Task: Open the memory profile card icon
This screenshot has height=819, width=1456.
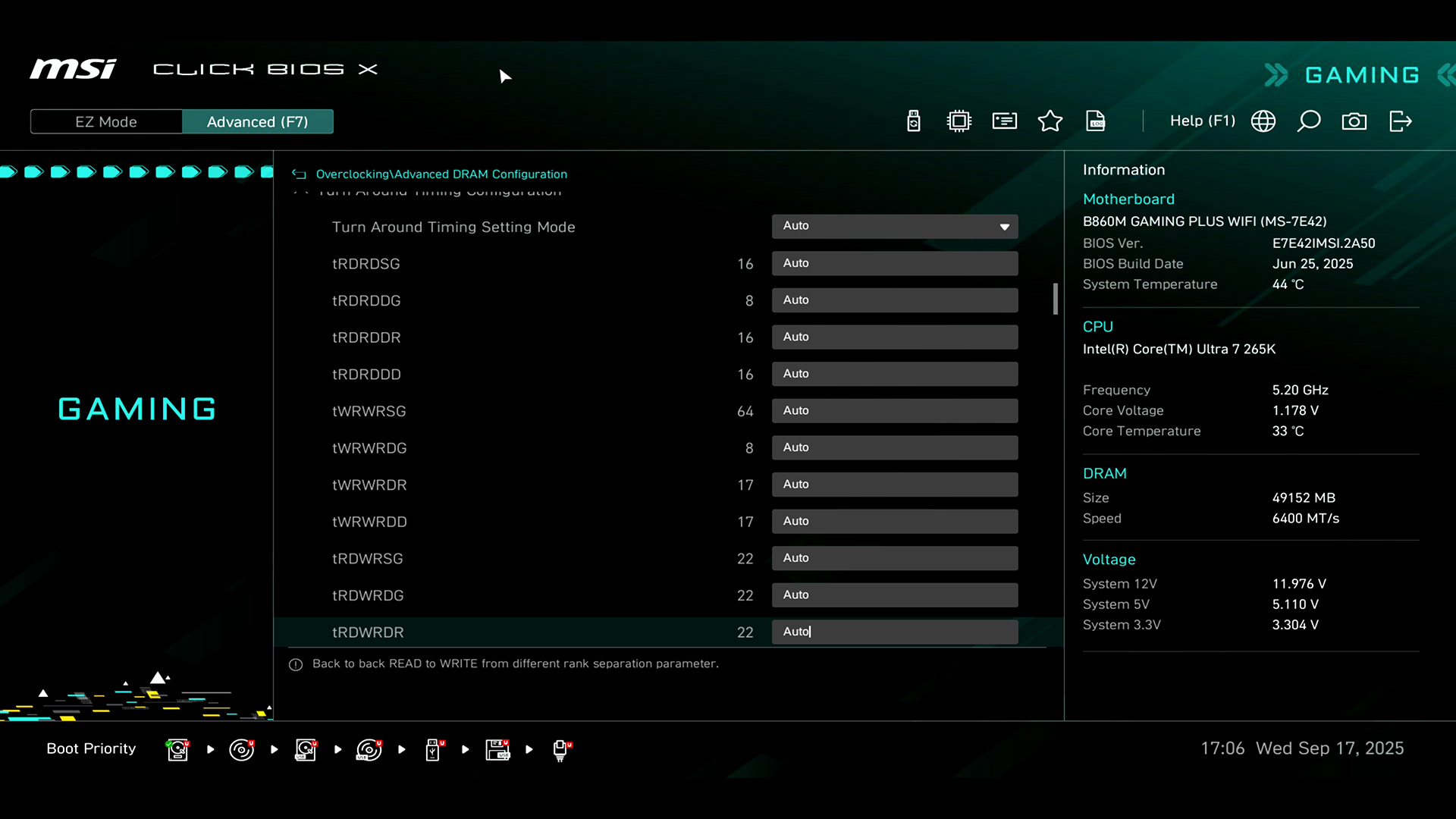Action: click(1005, 121)
